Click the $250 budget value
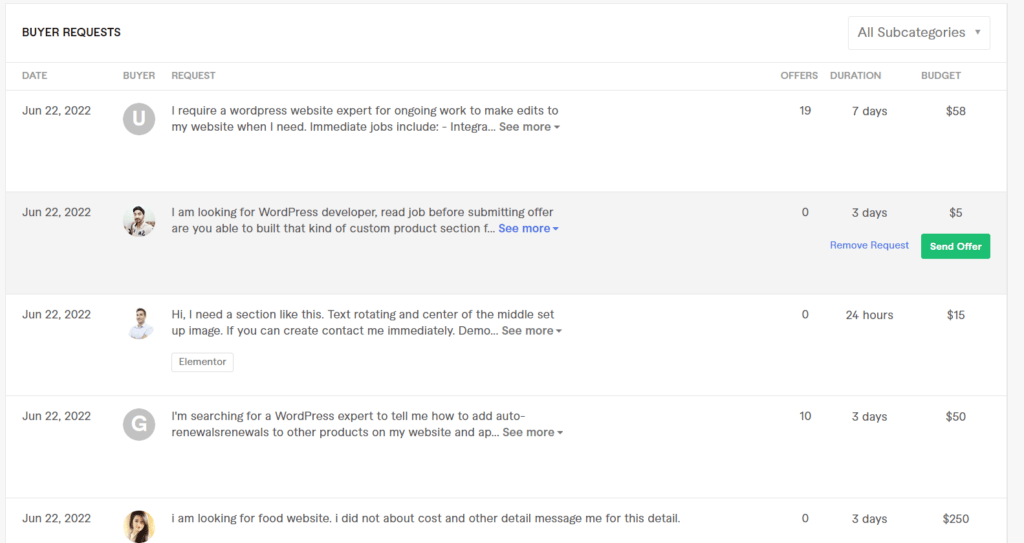1024x543 pixels. pos(955,519)
